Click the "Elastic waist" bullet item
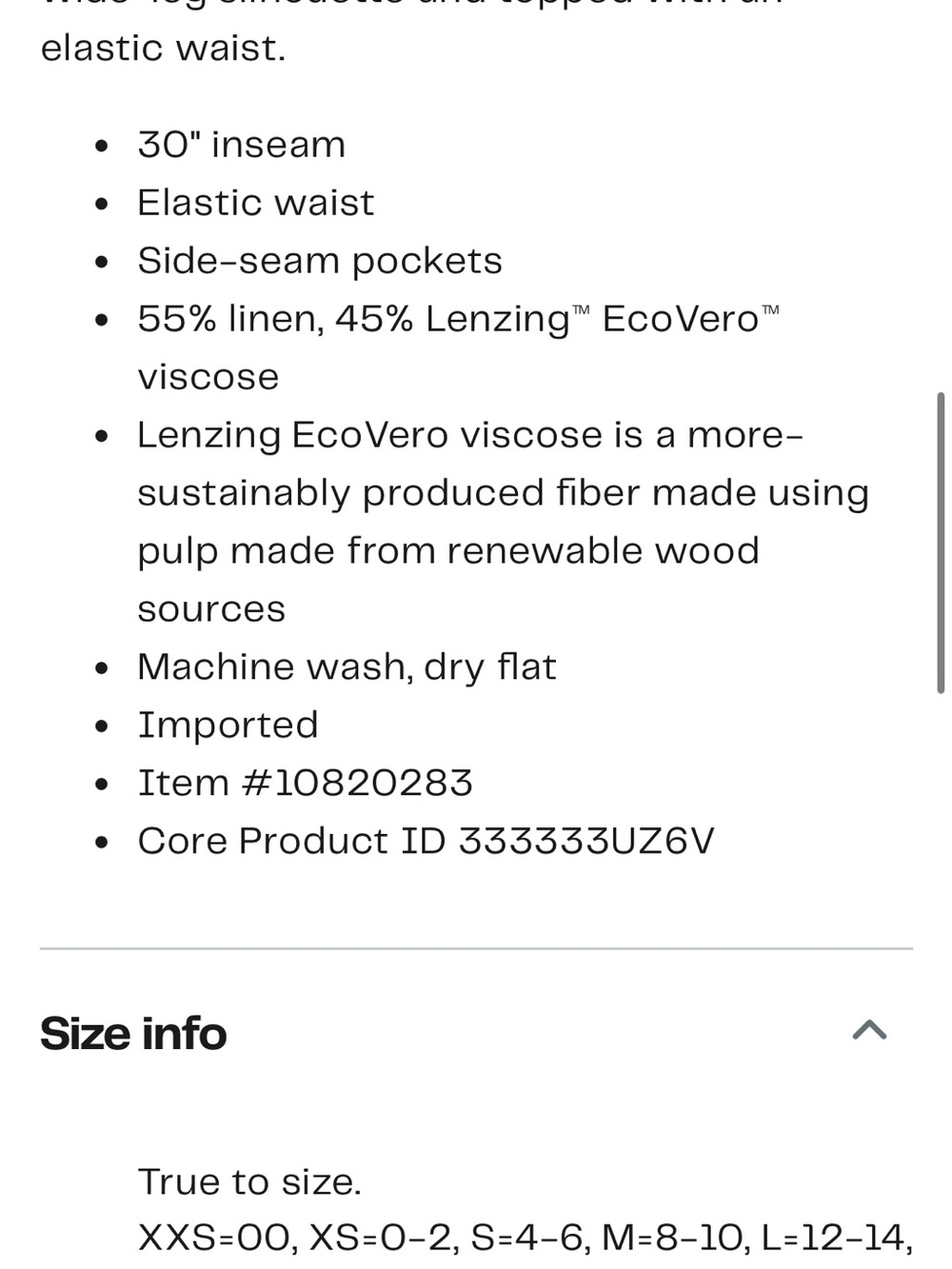The width and height of the screenshot is (952, 1269). click(256, 204)
